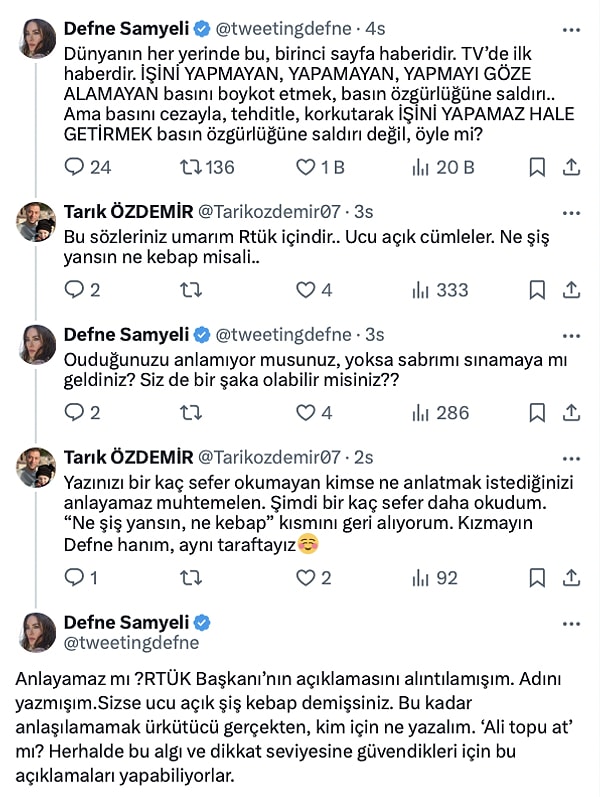Click Tarık ÖZDEMİR's avatar on the second reply
Viewport: 600px width, 797px height.
[x=37, y=467]
